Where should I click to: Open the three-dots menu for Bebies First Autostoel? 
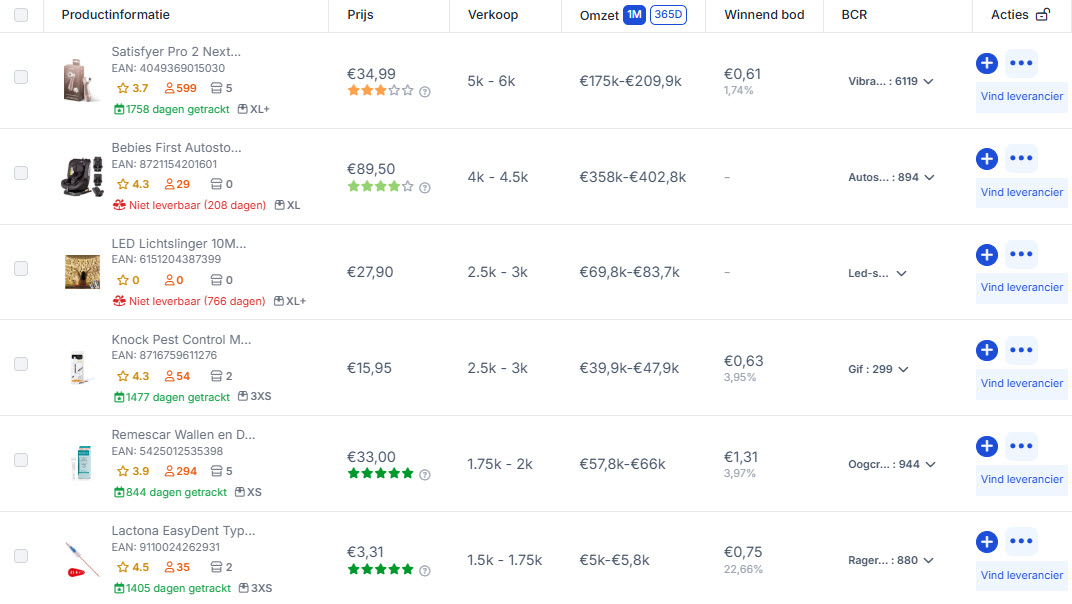click(1021, 159)
